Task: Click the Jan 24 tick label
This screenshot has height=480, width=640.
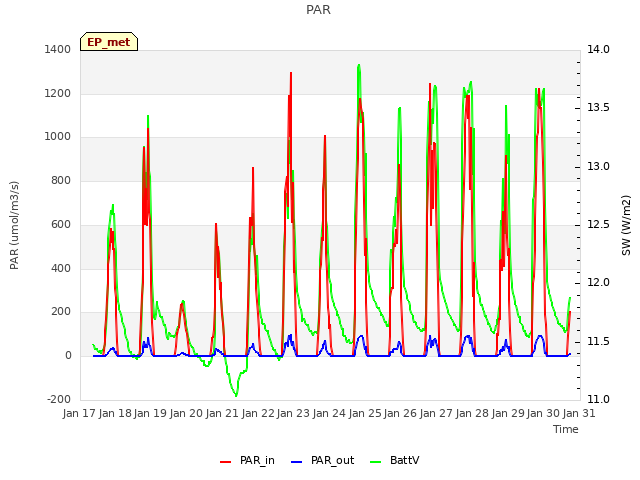Action: coord(329,413)
